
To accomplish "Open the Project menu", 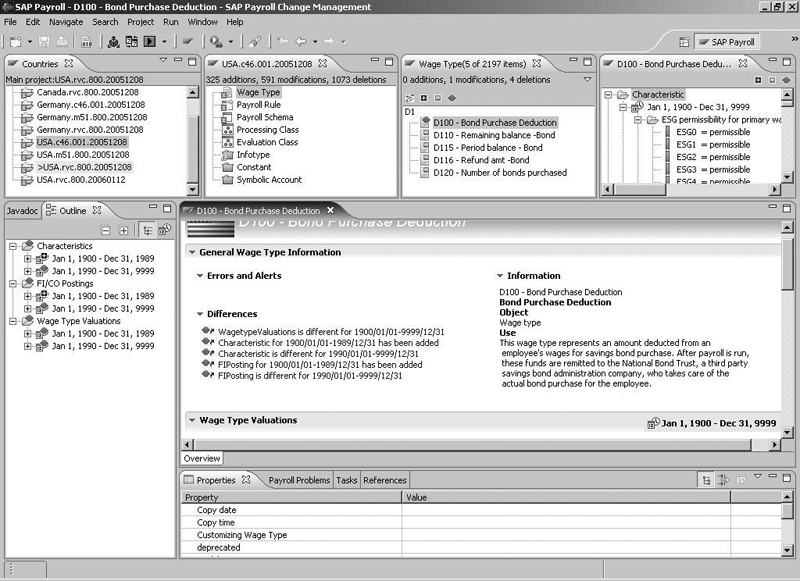I will pos(140,22).
